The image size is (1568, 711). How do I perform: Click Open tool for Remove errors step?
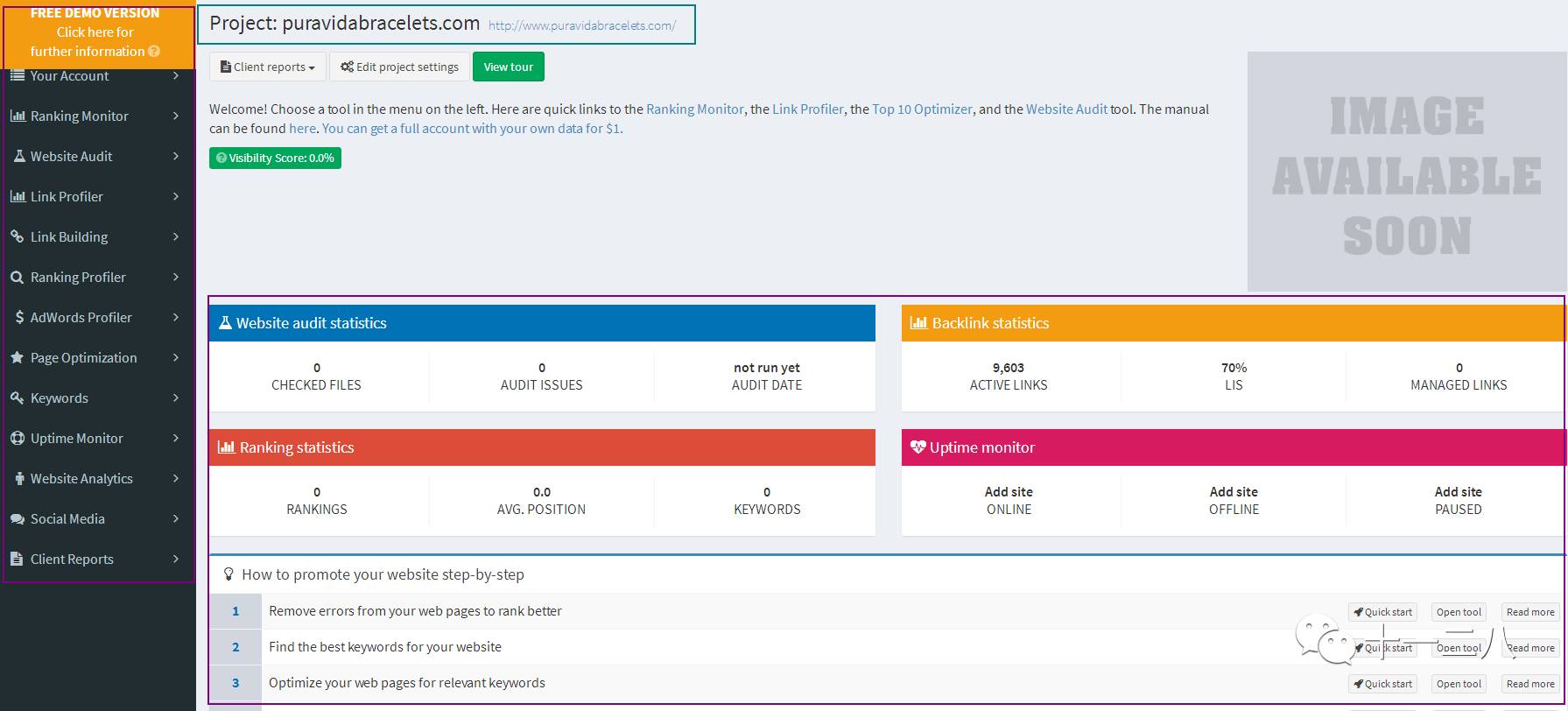1459,612
